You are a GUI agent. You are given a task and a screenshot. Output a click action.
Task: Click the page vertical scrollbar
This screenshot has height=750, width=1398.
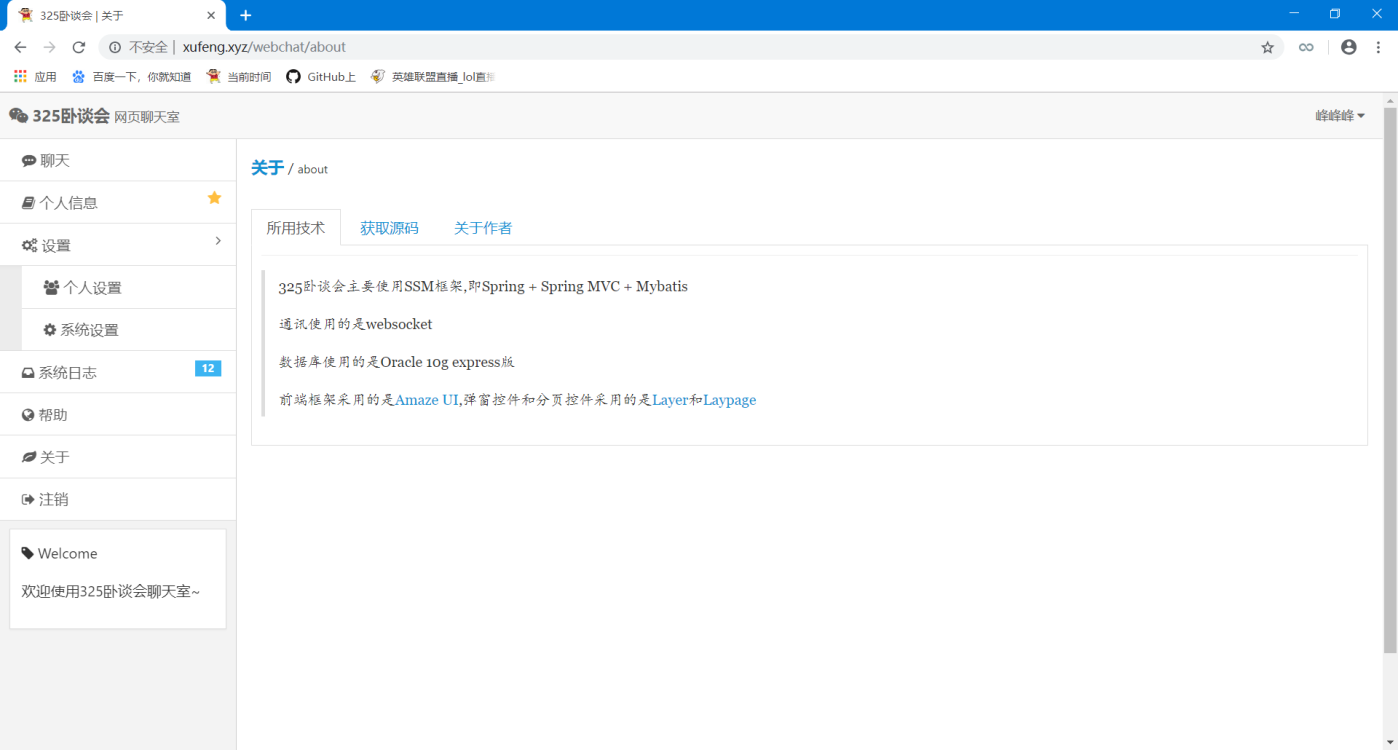coord(1390,380)
